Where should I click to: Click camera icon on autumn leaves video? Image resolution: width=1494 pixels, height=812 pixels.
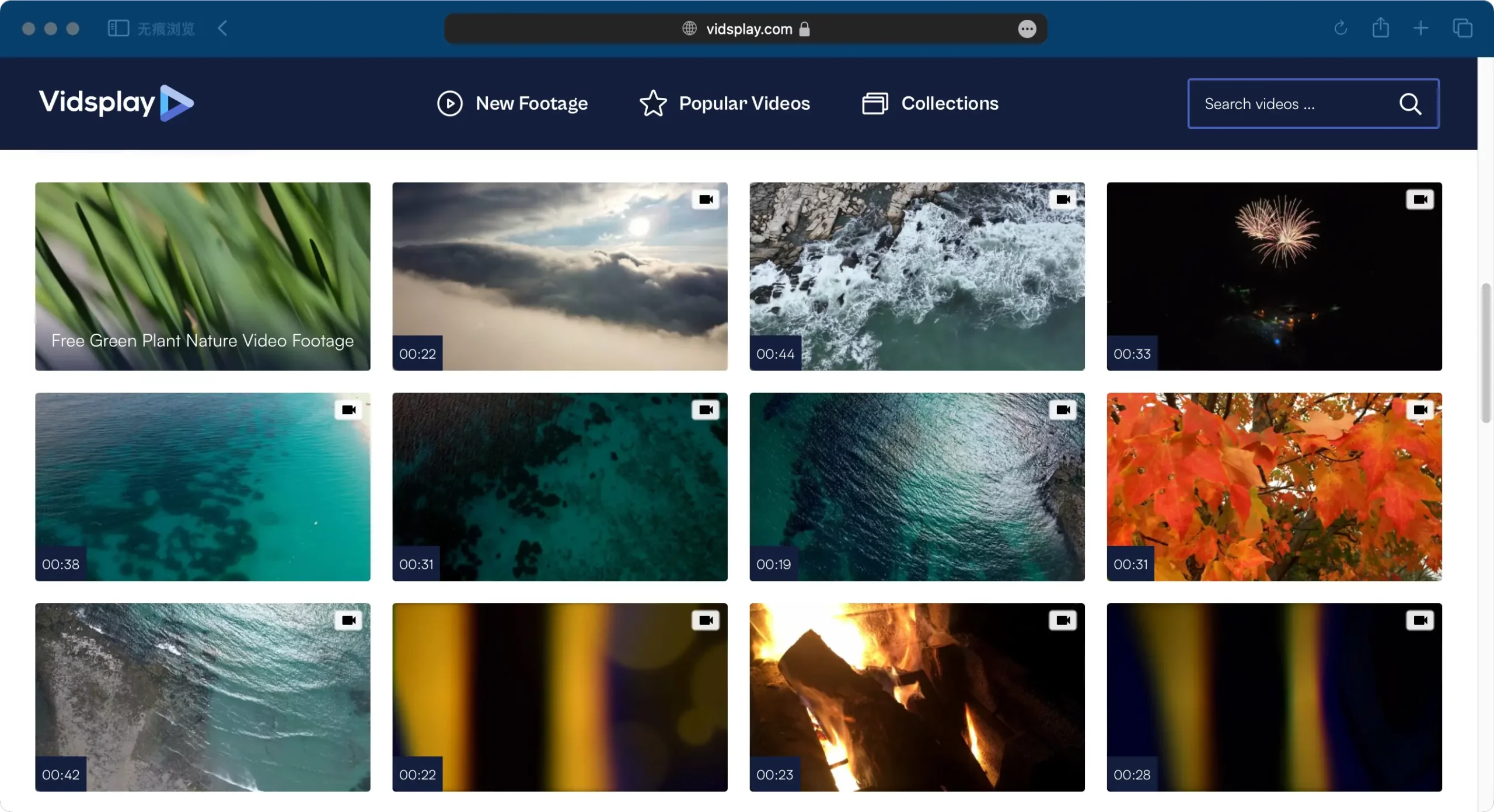point(1420,410)
